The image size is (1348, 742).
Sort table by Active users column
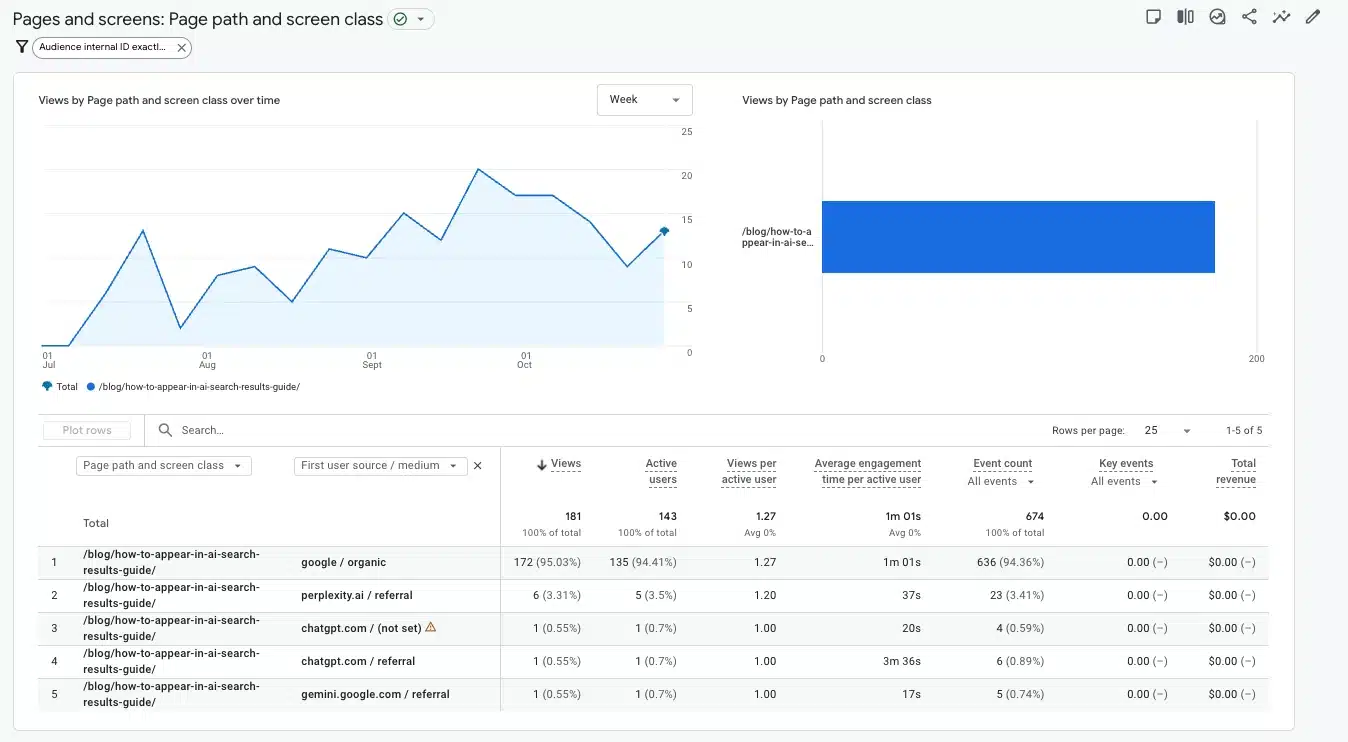point(661,471)
